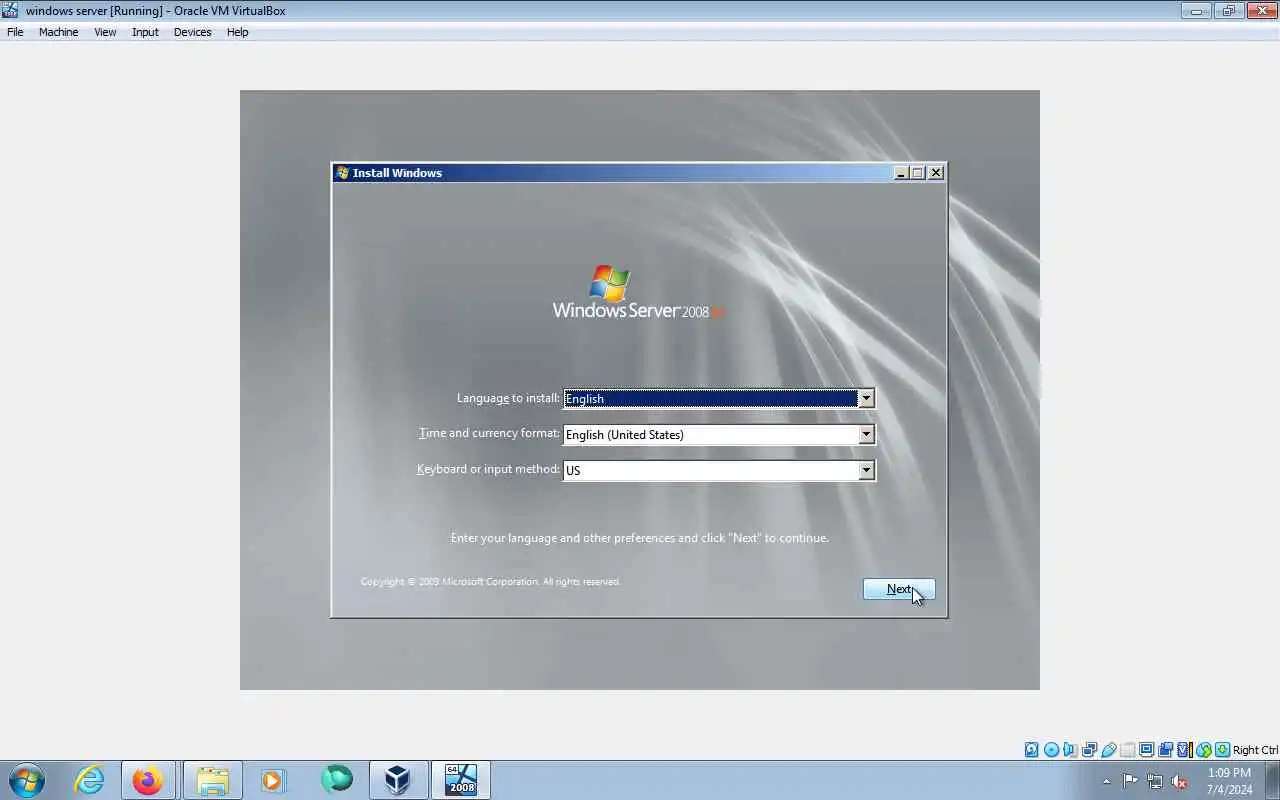Maximize the Install Windows dialog

pyautogui.click(x=918, y=173)
